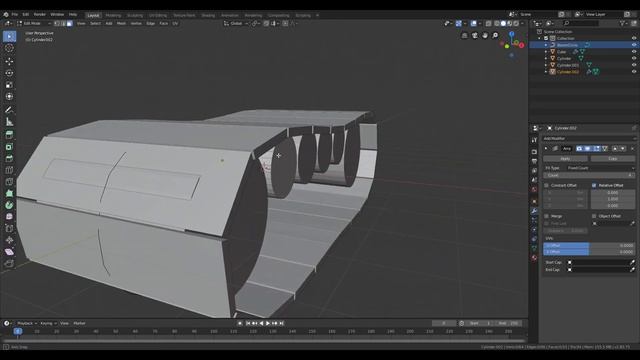Image resolution: width=640 pixels, height=360 pixels.
Task: Select the Rip Region tool
Action: pos(9,264)
